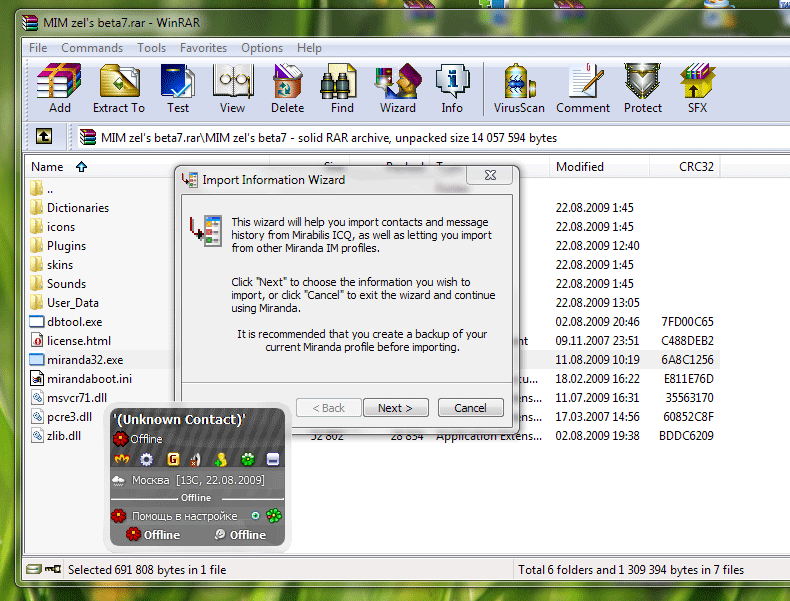The width and height of the screenshot is (790, 601).
Task: Sort by the Modified column header
Action: pos(580,167)
